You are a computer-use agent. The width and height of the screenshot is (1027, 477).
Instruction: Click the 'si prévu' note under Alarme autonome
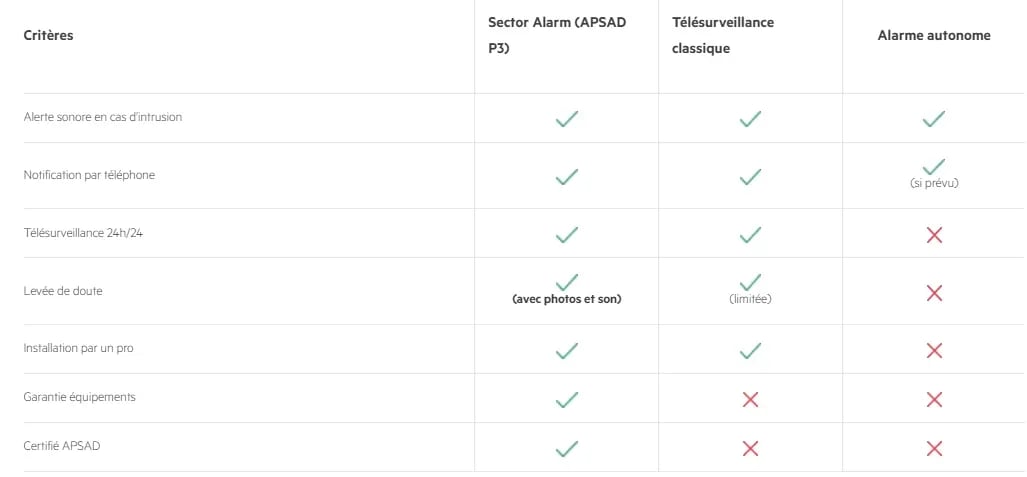pos(934,184)
